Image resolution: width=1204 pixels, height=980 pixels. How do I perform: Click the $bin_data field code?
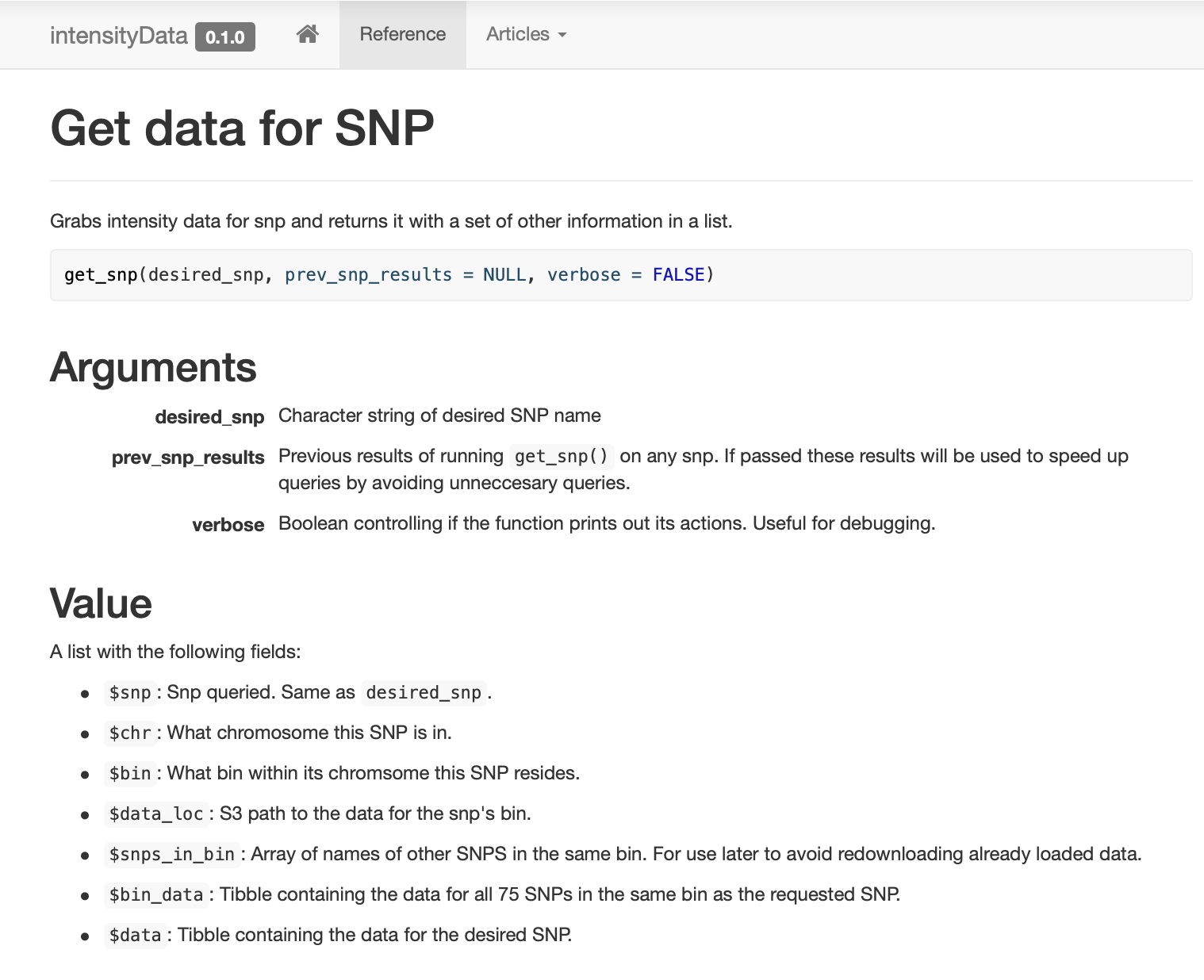point(156,895)
